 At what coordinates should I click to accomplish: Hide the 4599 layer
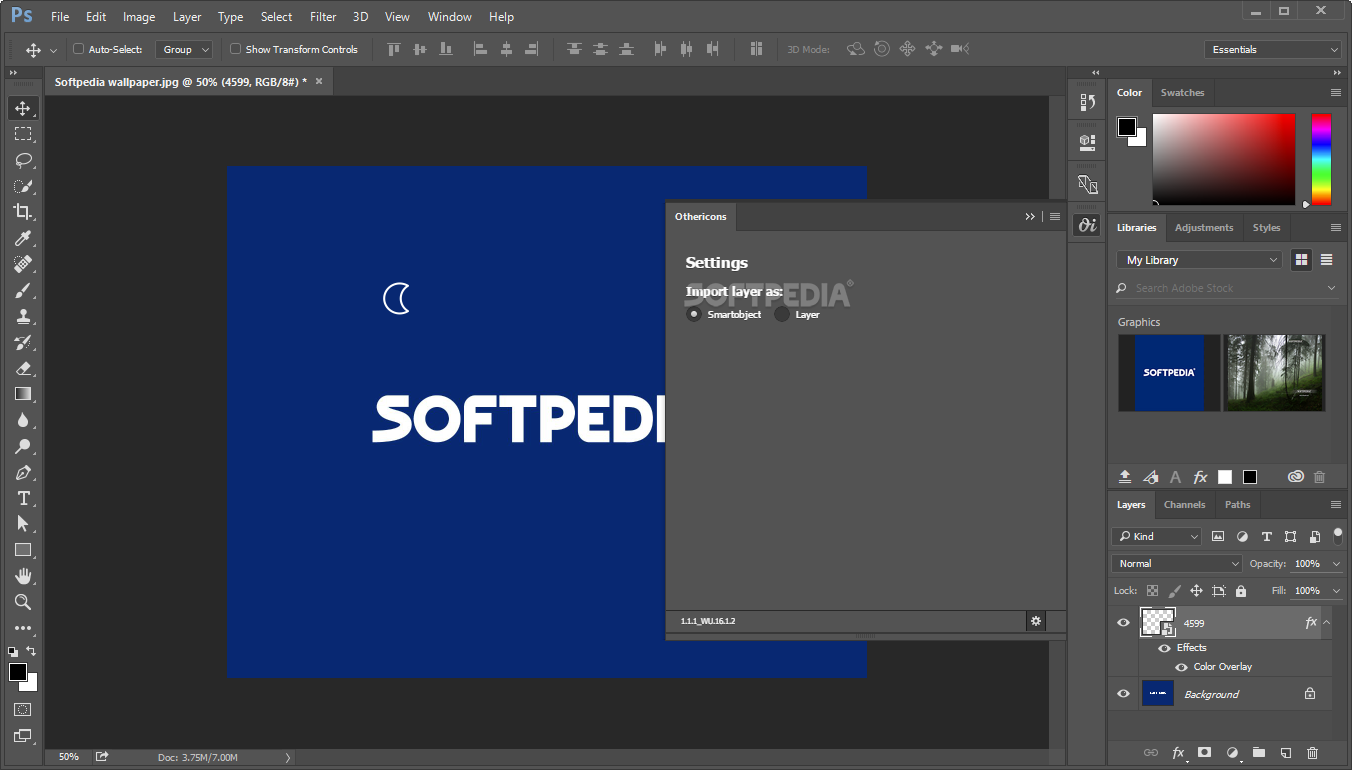(1123, 622)
